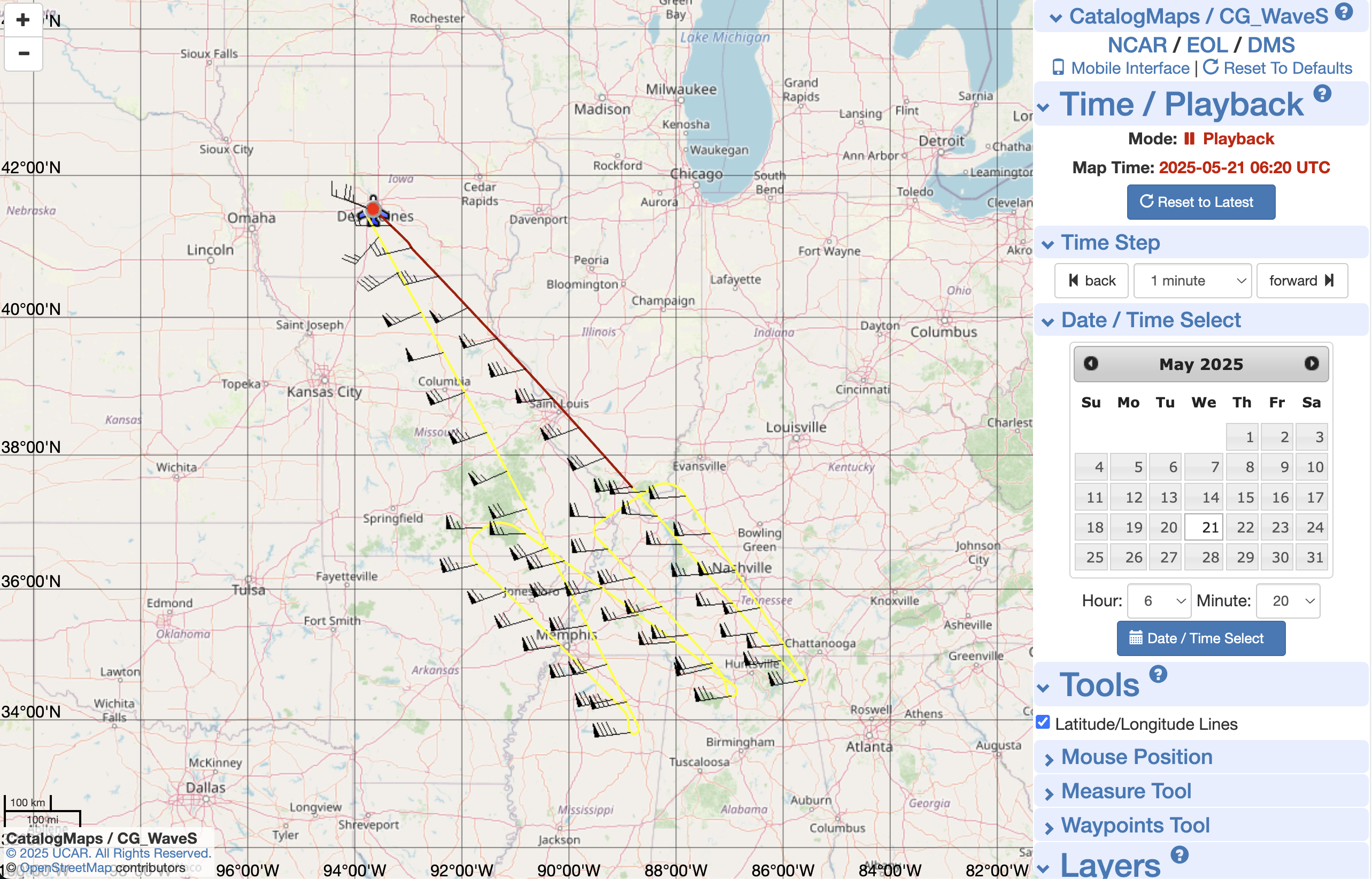Open the OpenStreetMap attribution link
Viewport: 1372px width, 879px height.
coord(66,868)
